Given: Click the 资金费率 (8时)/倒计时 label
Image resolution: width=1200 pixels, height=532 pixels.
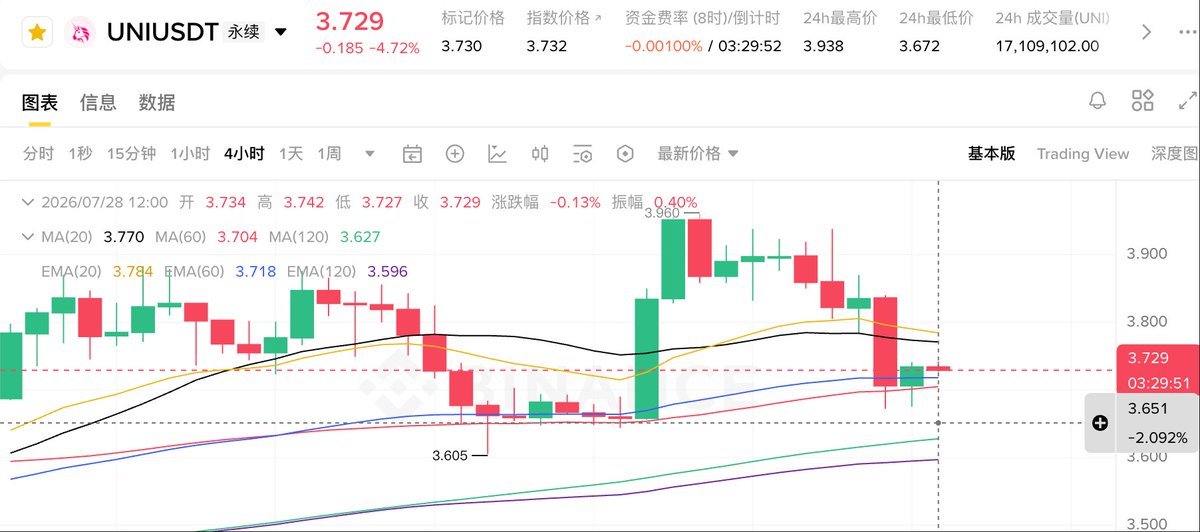Looking at the screenshot, I should (x=702, y=18).
